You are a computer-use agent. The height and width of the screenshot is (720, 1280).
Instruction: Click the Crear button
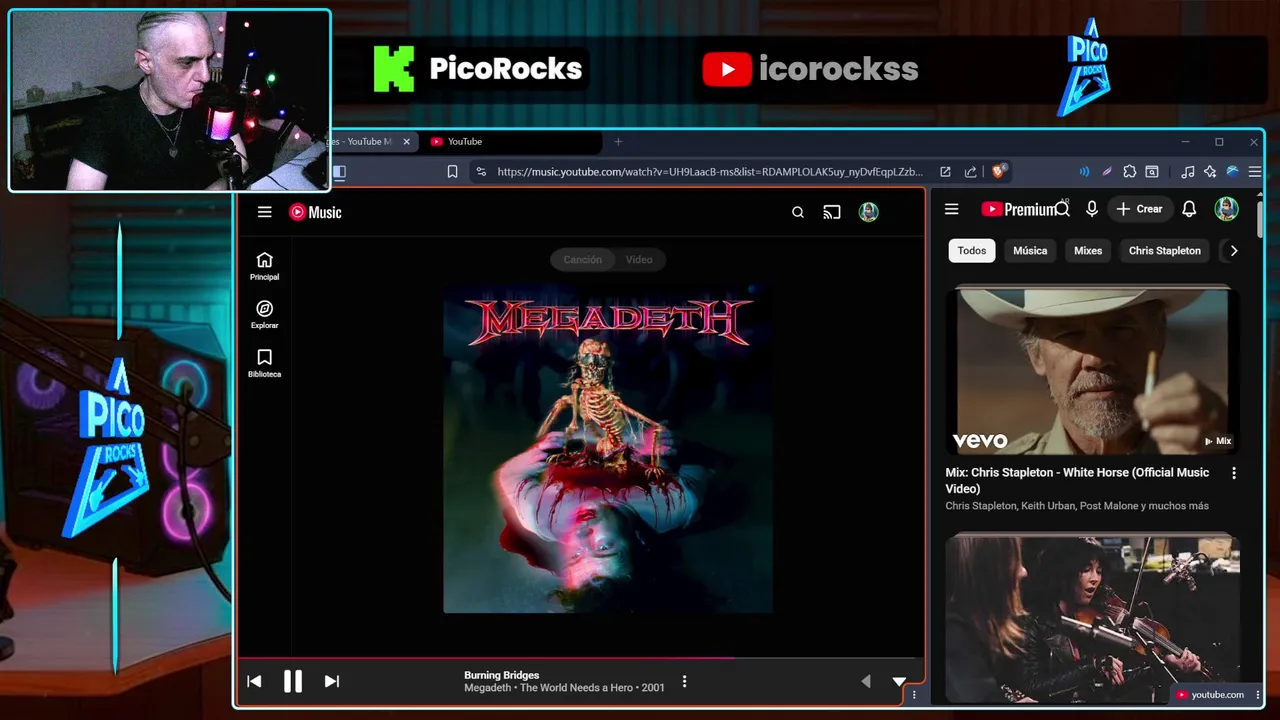pyautogui.click(x=1139, y=209)
